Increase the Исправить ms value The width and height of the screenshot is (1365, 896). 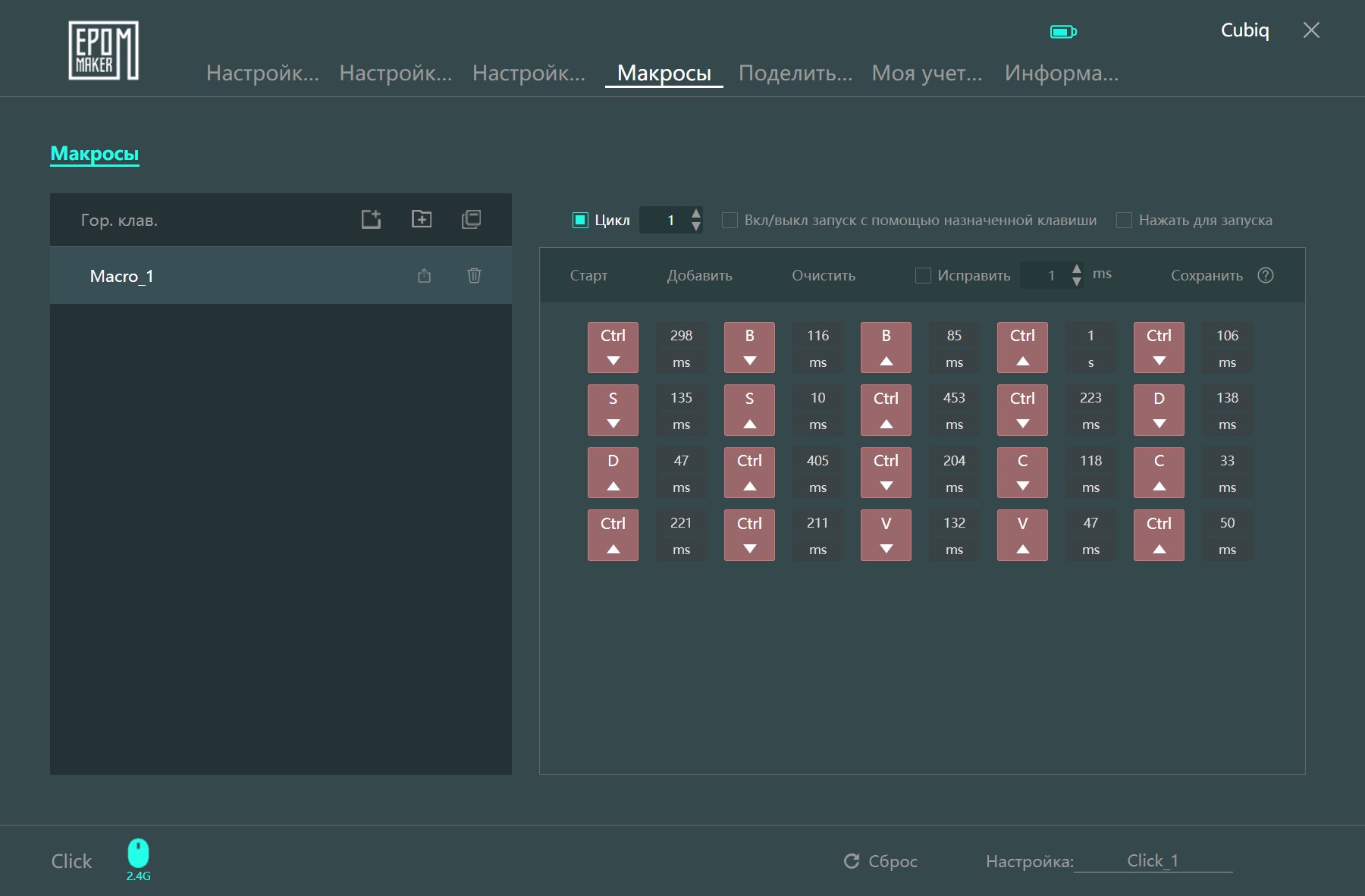1077,268
